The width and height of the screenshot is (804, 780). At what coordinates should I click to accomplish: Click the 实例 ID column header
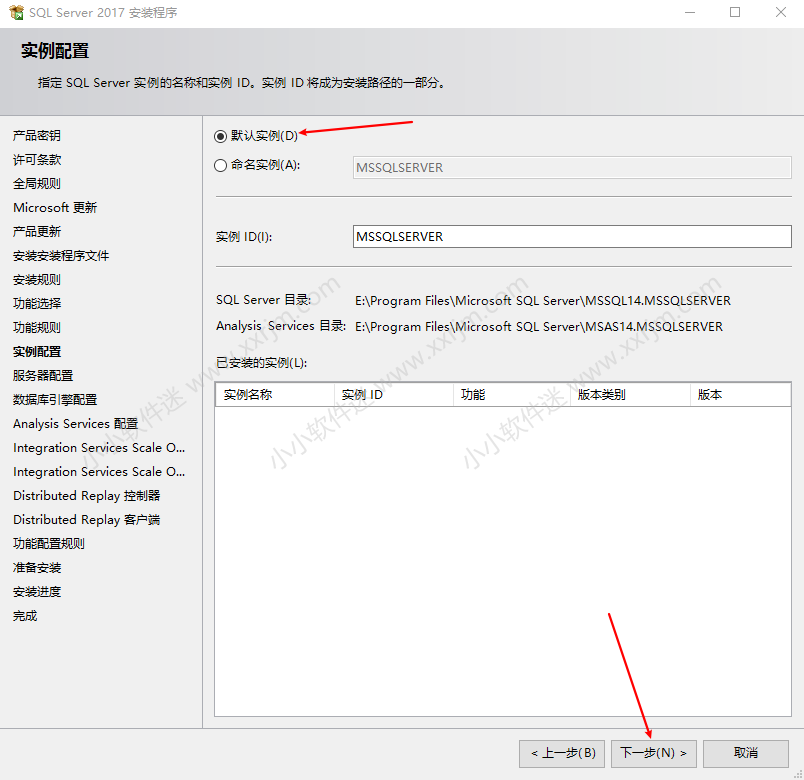coord(394,395)
